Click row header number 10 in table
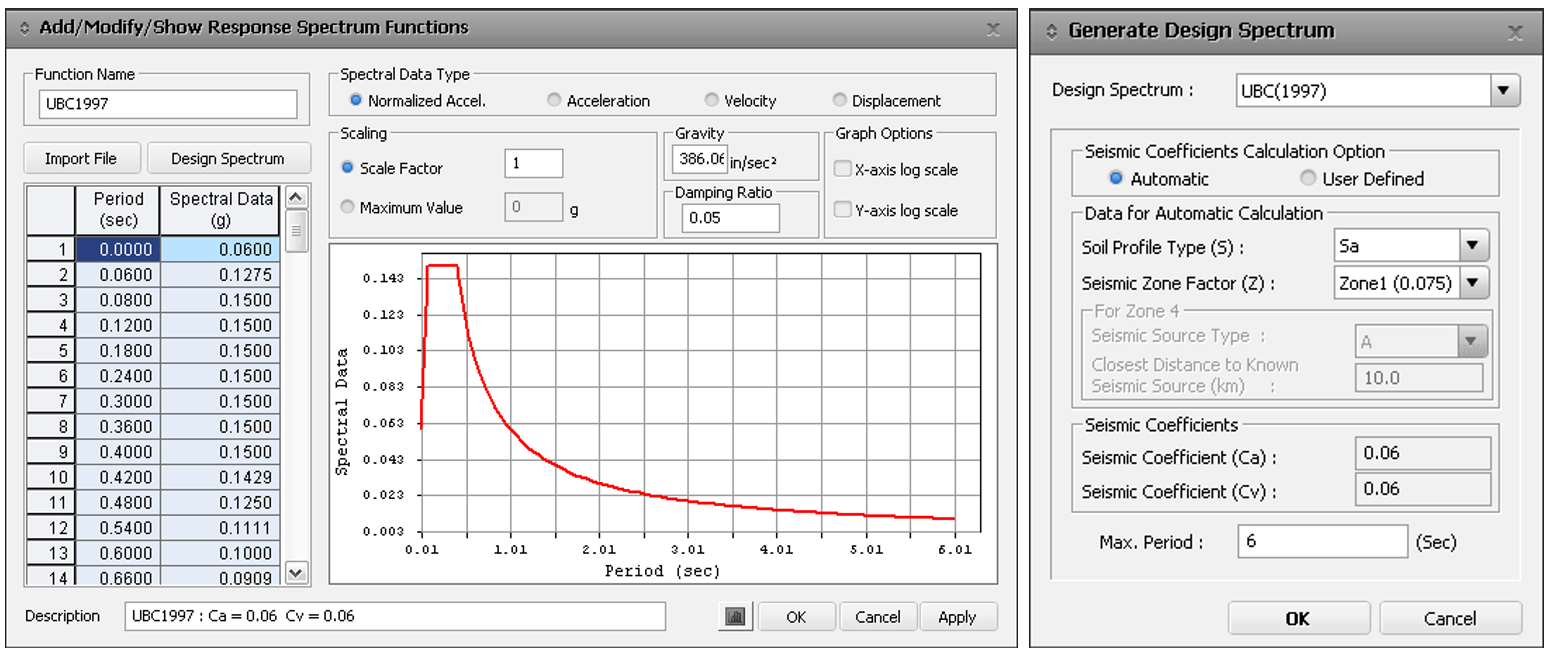The width and height of the screenshot is (1548, 652). 51,477
